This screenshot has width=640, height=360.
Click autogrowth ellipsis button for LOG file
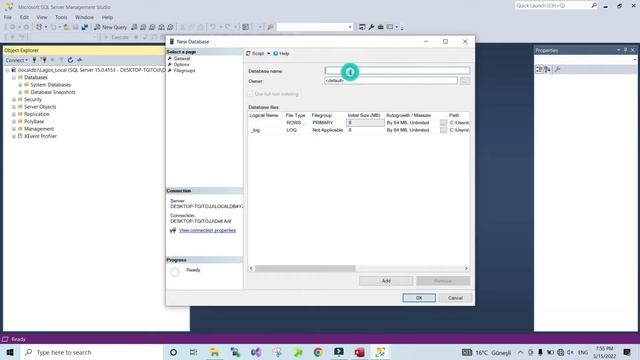443,130
